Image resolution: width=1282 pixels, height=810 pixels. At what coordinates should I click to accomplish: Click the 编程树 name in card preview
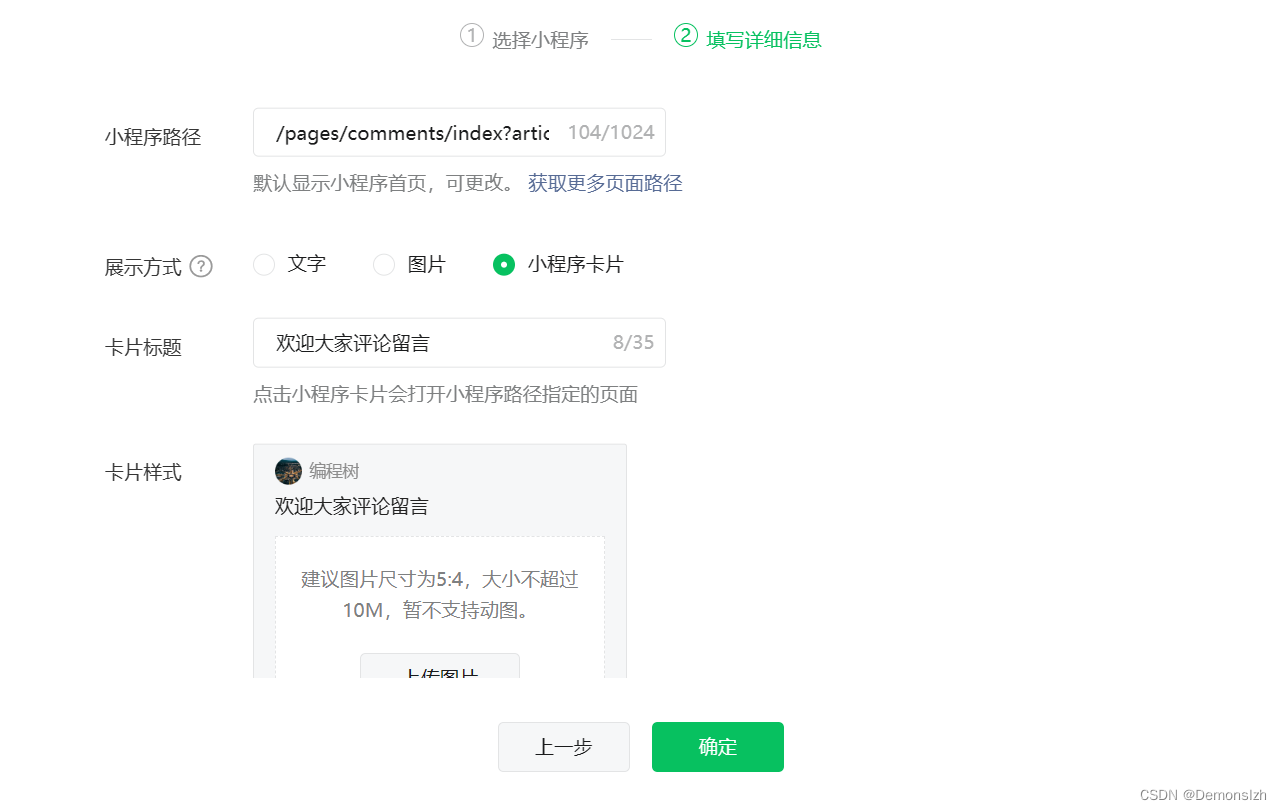(x=334, y=471)
